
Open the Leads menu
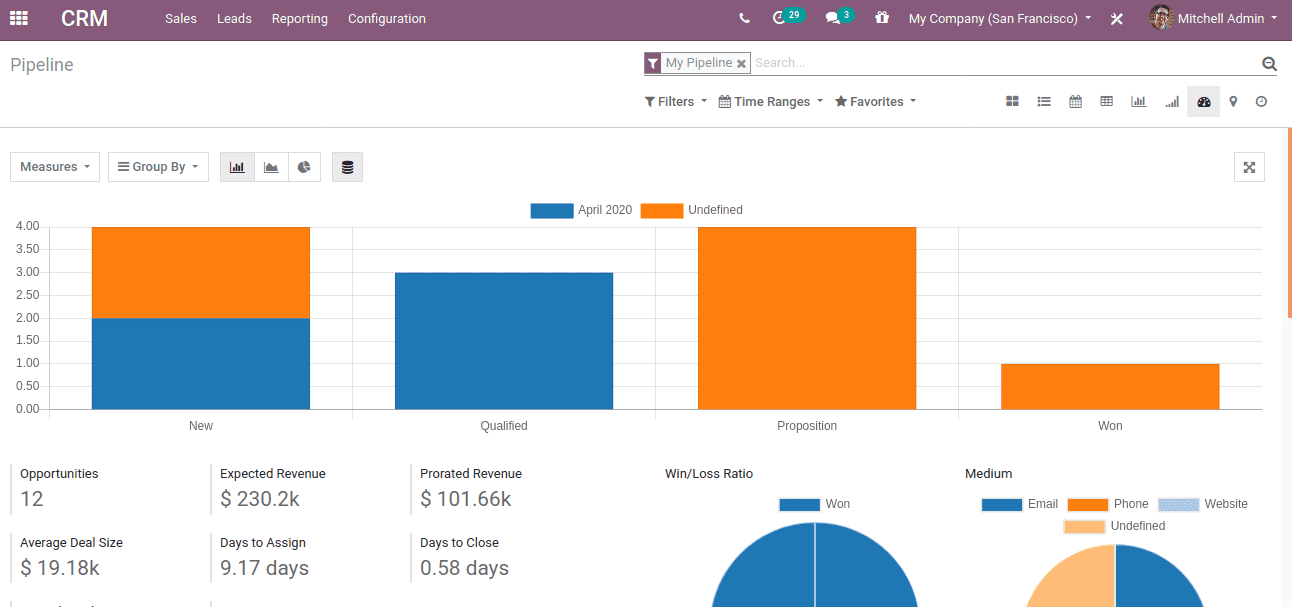[x=234, y=18]
